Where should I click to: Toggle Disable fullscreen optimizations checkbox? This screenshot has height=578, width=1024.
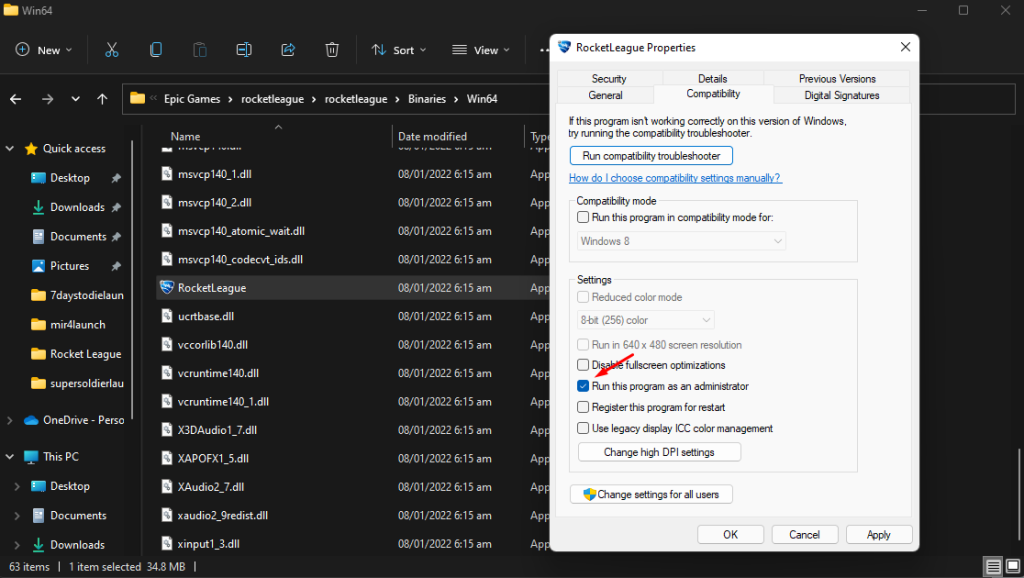coord(583,364)
